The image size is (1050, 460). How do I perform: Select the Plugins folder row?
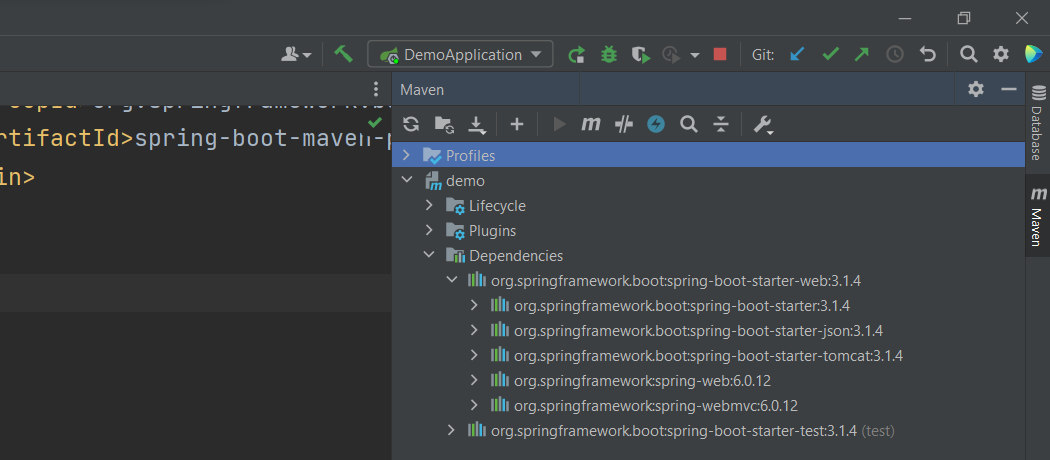[x=708, y=231]
